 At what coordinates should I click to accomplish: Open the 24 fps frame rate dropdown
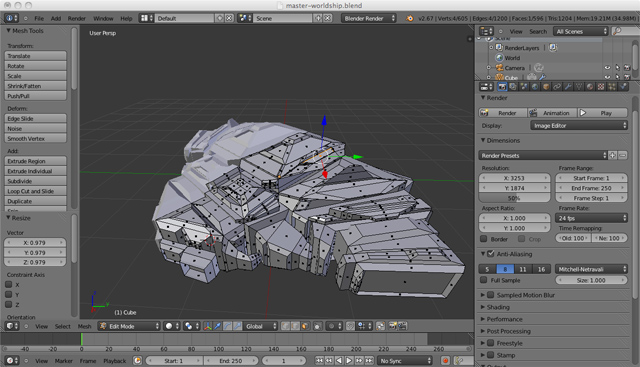pos(591,218)
